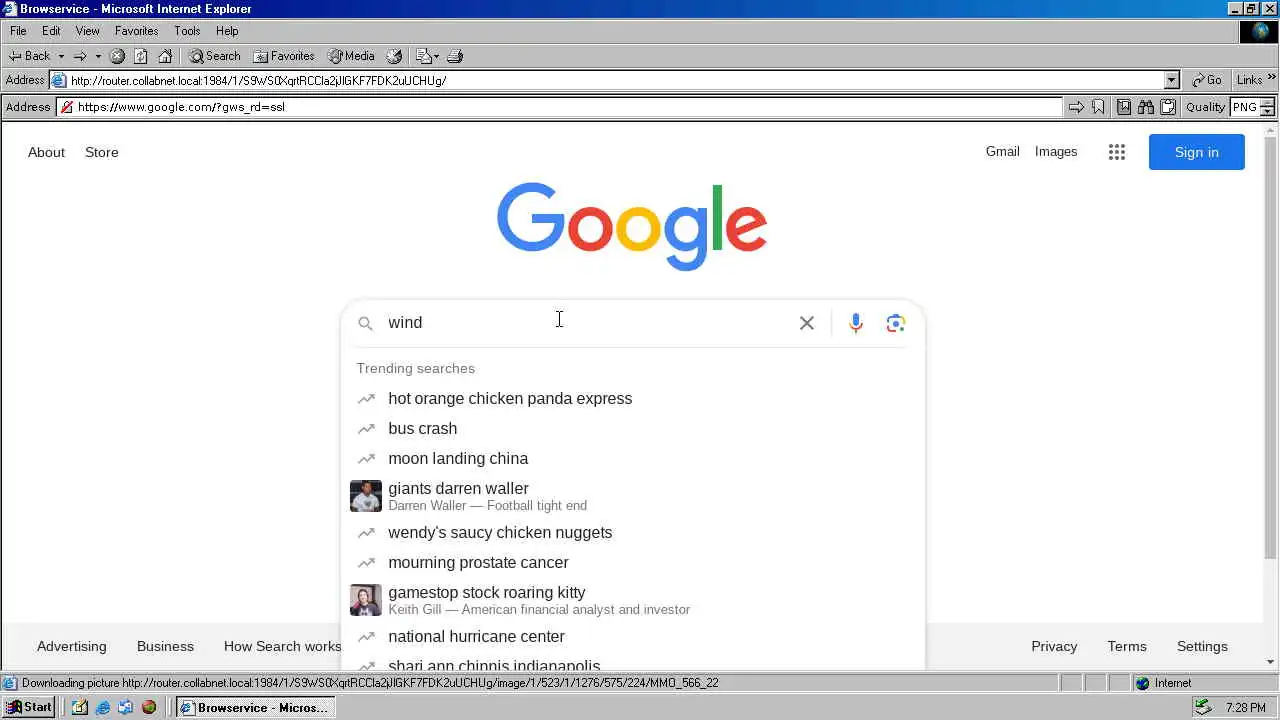Open the Forward history dropdown arrow
The width and height of the screenshot is (1280, 720).
[98, 56]
